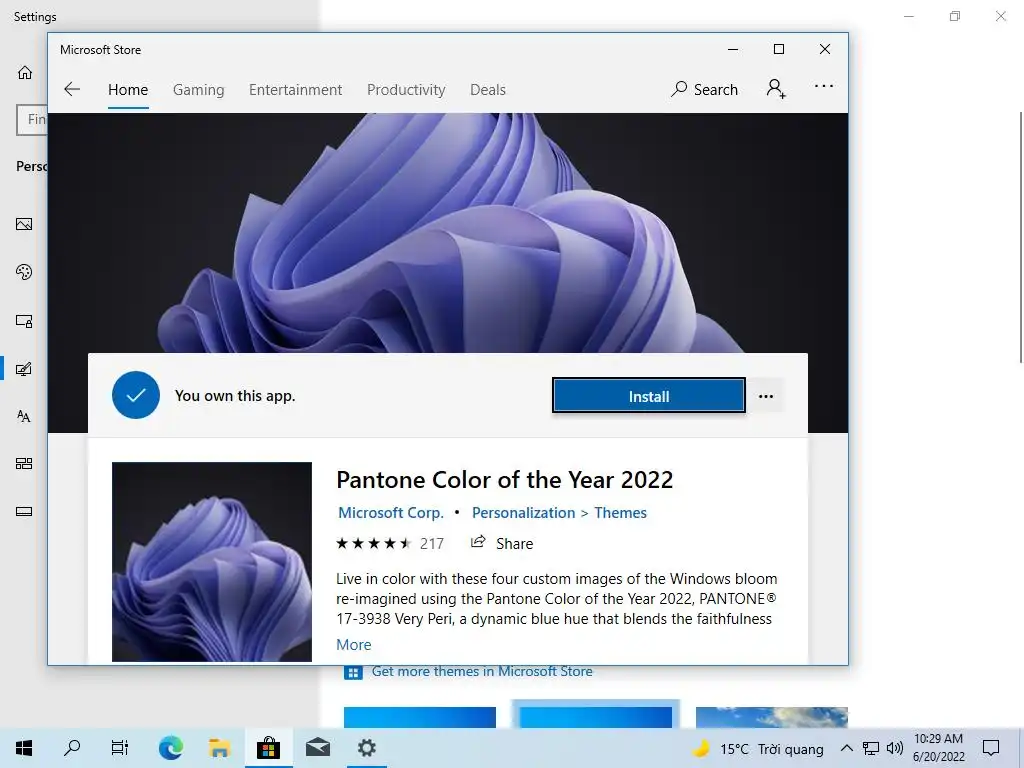The width and height of the screenshot is (1024, 768).
Task: Open Start settings icon in sidebar
Action: pyautogui.click(x=24, y=464)
